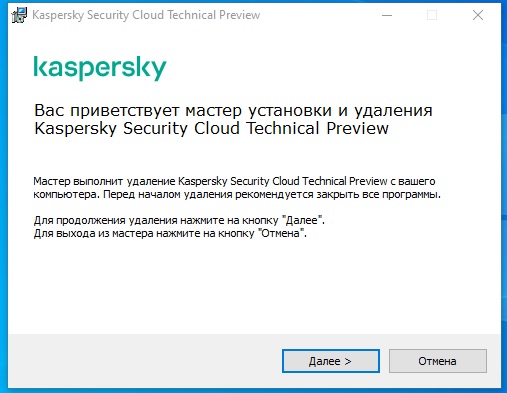The height and width of the screenshot is (393, 507).
Task: Click the heading's 'Kaspersky Security Cloud Technical Preview' line
Action: [212, 129]
